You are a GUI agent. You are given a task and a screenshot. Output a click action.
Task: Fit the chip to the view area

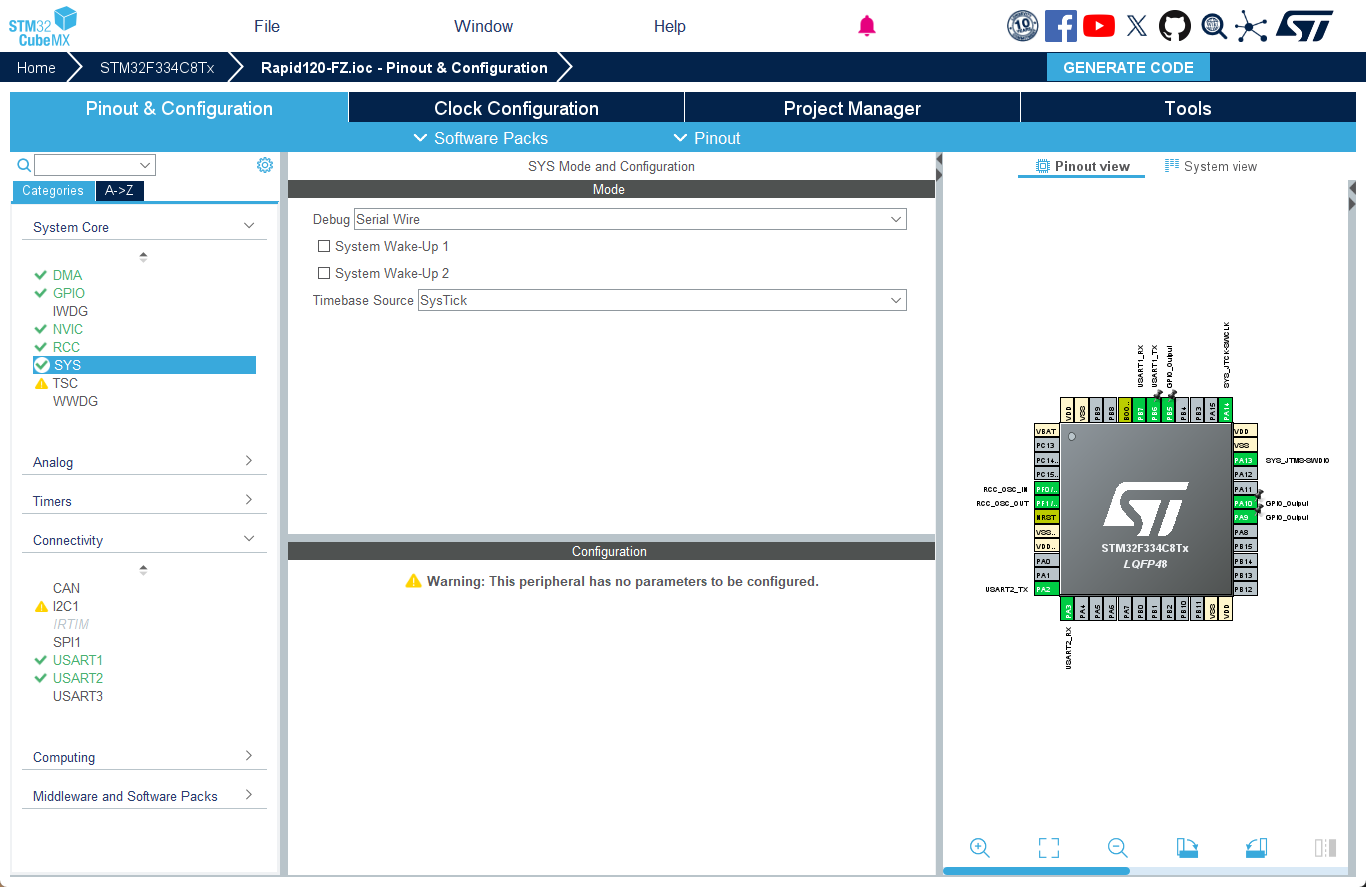1049,848
